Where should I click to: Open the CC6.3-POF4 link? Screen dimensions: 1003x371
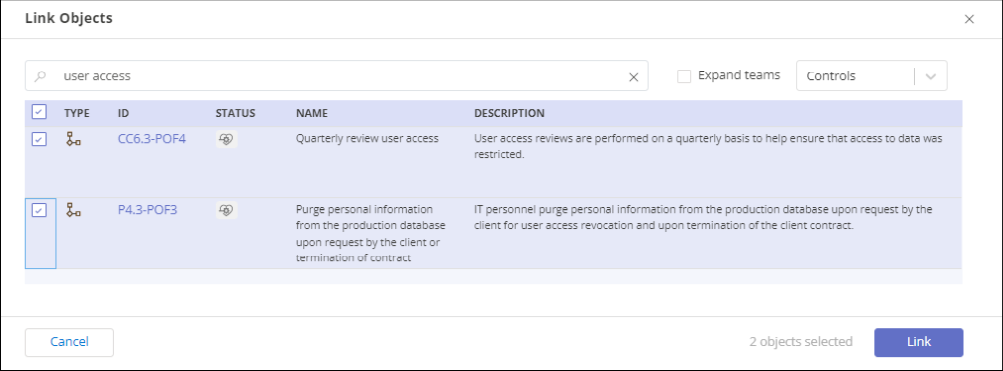[x=152, y=138]
